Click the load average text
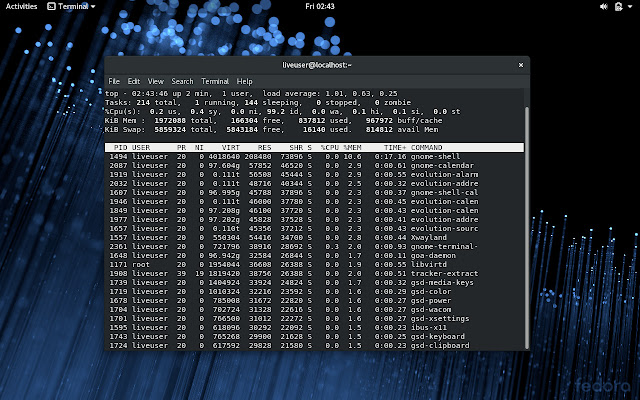 coord(330,93)
